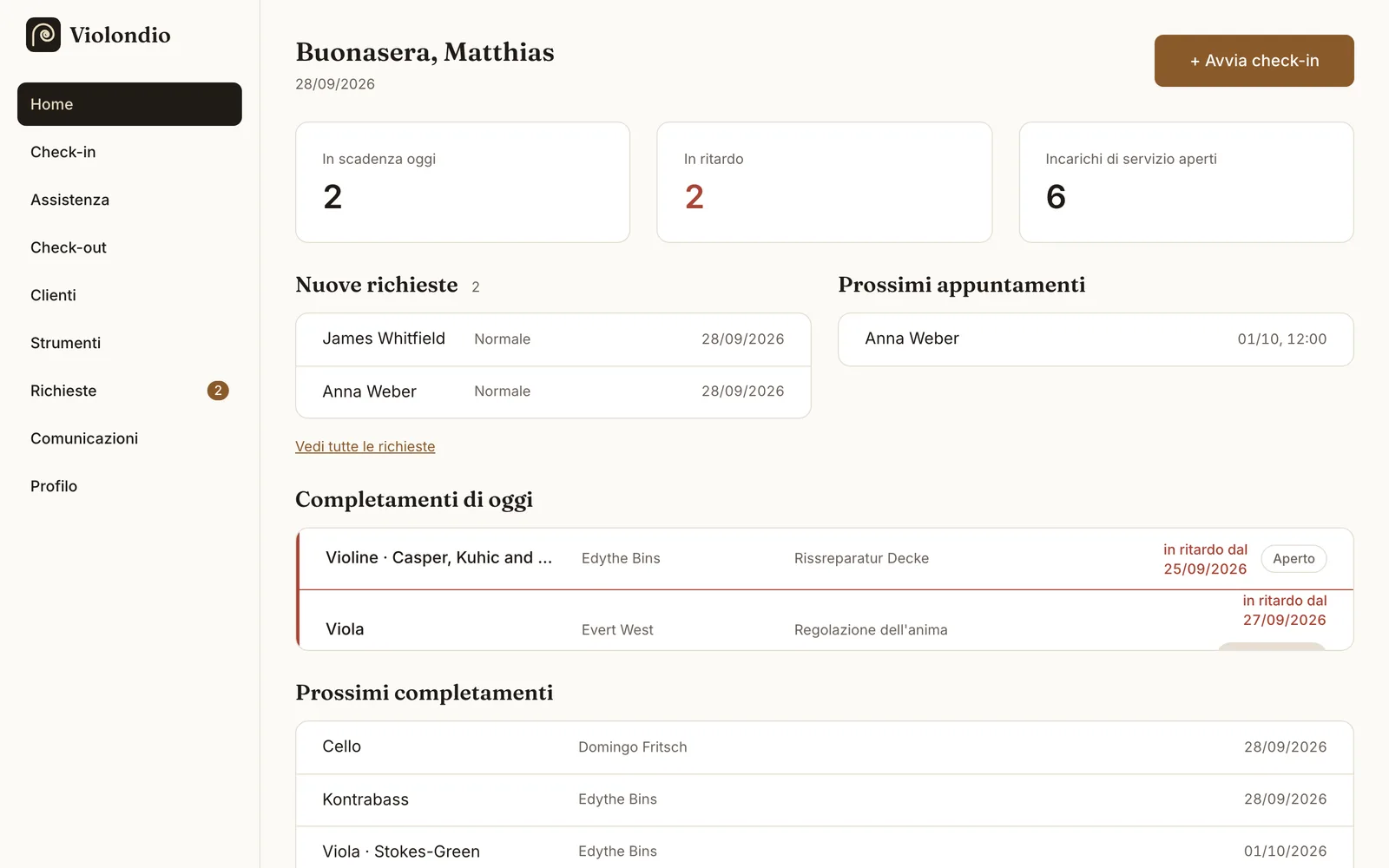Open the Incarichi di servizio aperti card
The image size is (1389, 868).
[1186, 182]
